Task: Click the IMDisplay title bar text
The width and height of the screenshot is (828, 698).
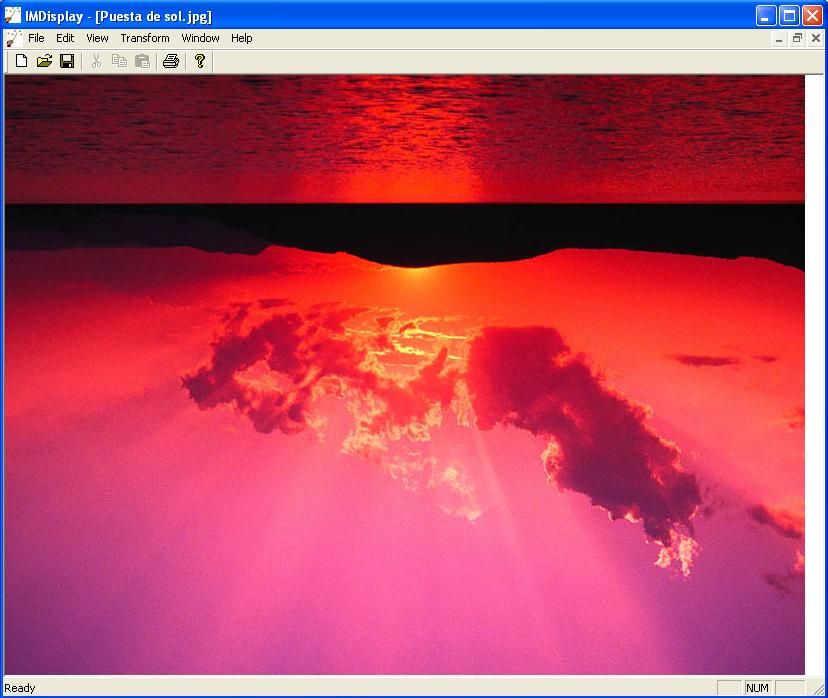Action: pyautogui.click(x=118, y=16)
